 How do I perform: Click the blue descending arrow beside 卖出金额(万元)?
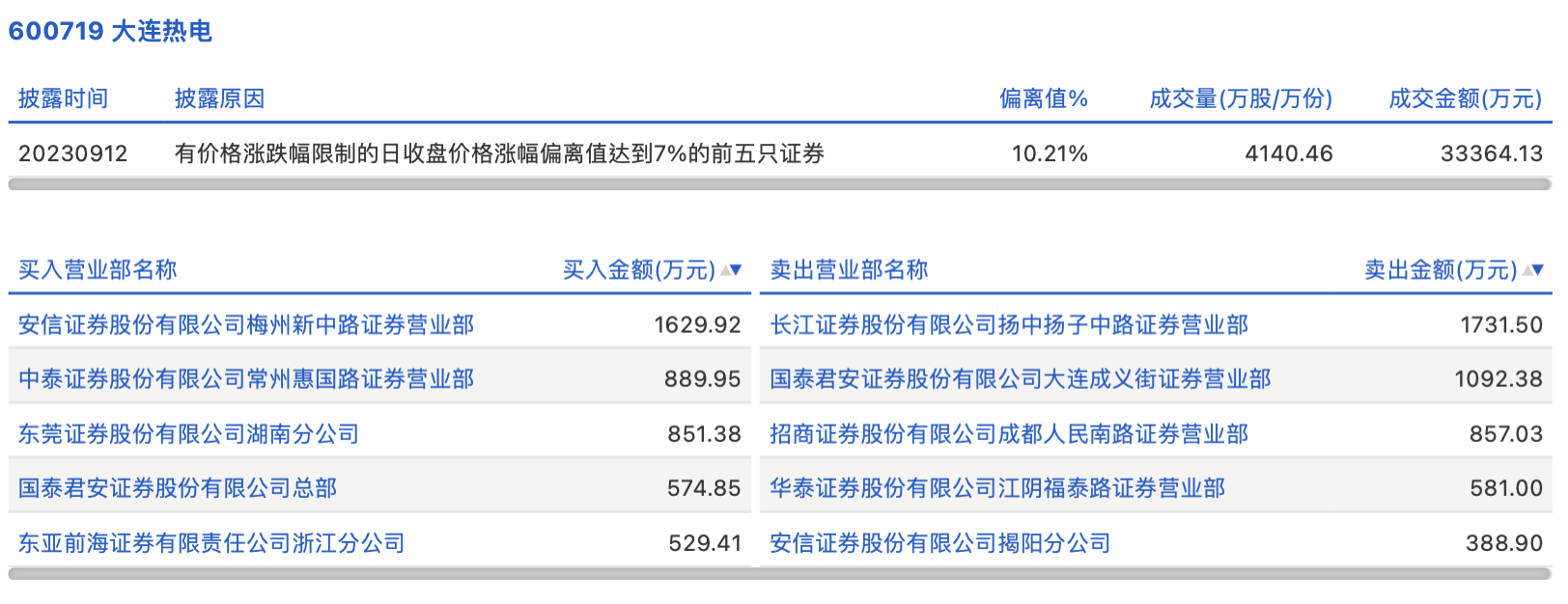[1538, 270]
